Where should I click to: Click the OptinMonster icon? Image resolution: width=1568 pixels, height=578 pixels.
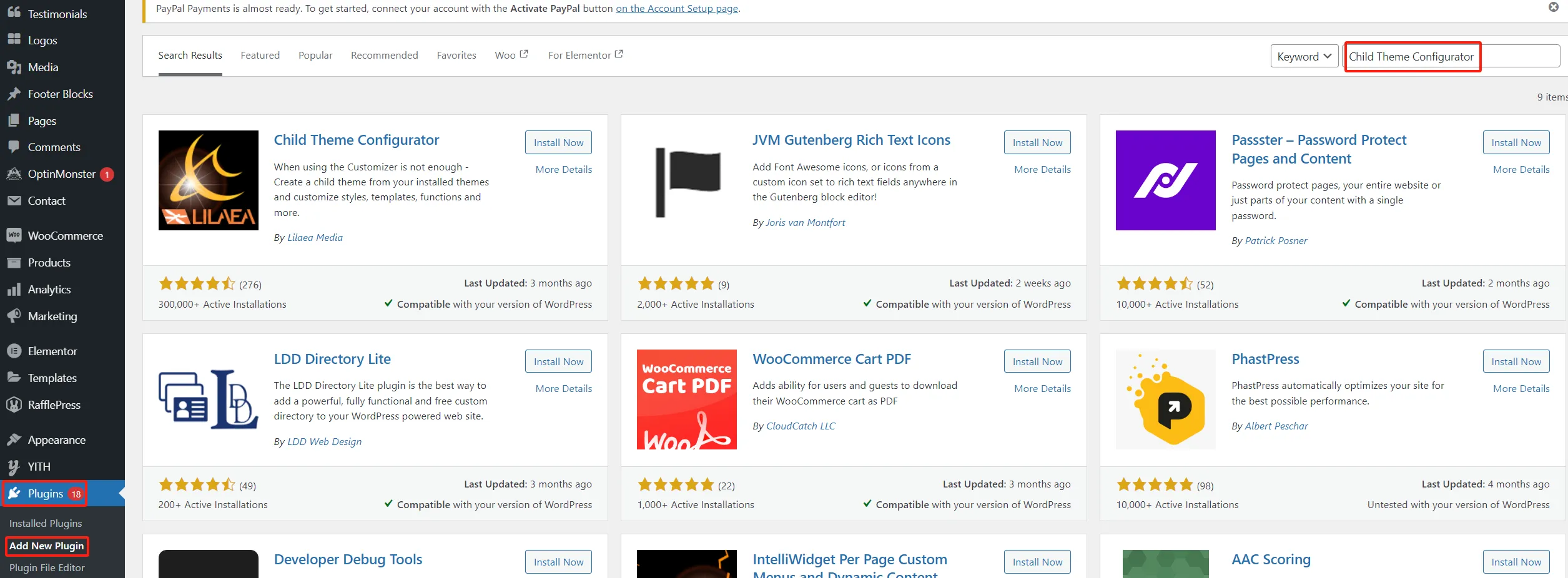pyautogui.click(x=14, y=174)
